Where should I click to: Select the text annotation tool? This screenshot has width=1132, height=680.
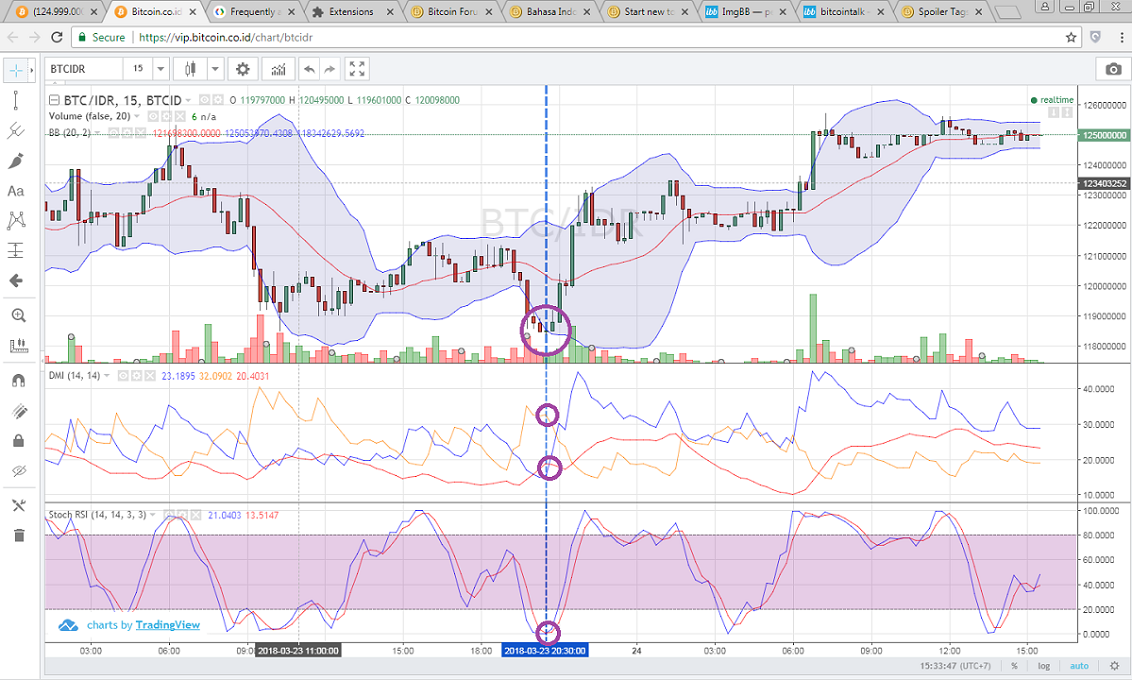click(16, 191)
